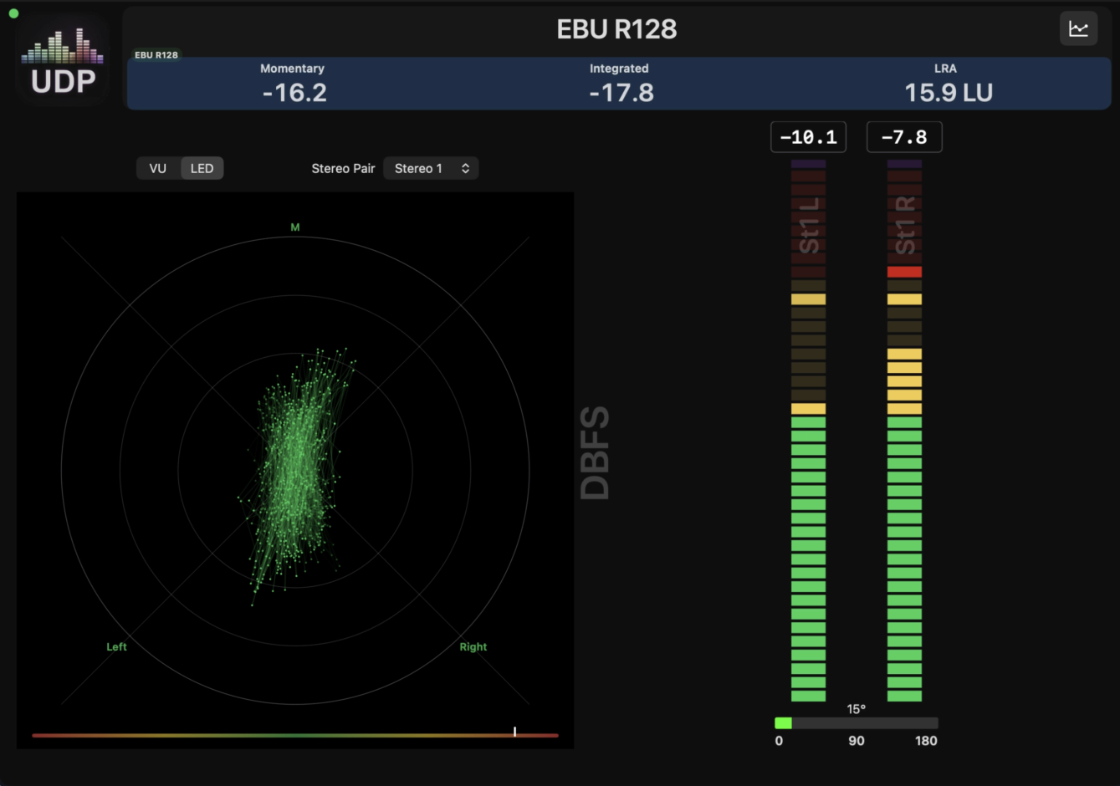1120x786 pixels.
Task: Click the EBU R128 badge label
Action: [x=156, y=55]
